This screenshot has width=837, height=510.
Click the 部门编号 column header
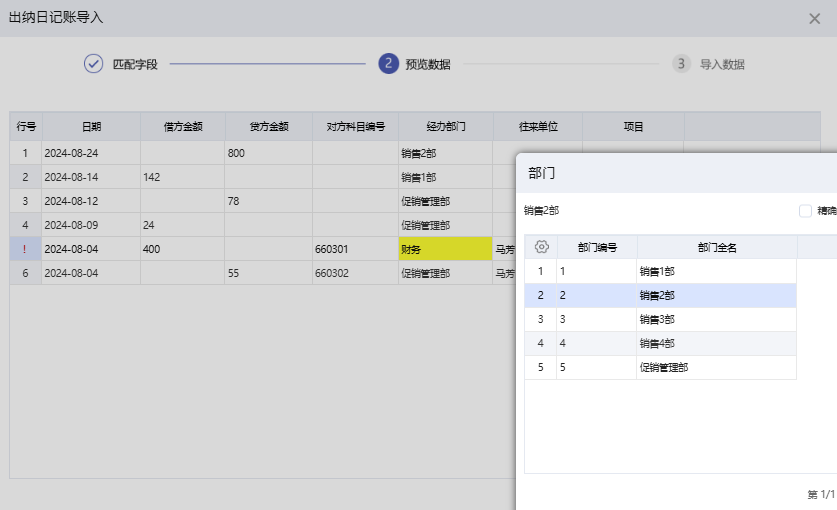(596, 247)
